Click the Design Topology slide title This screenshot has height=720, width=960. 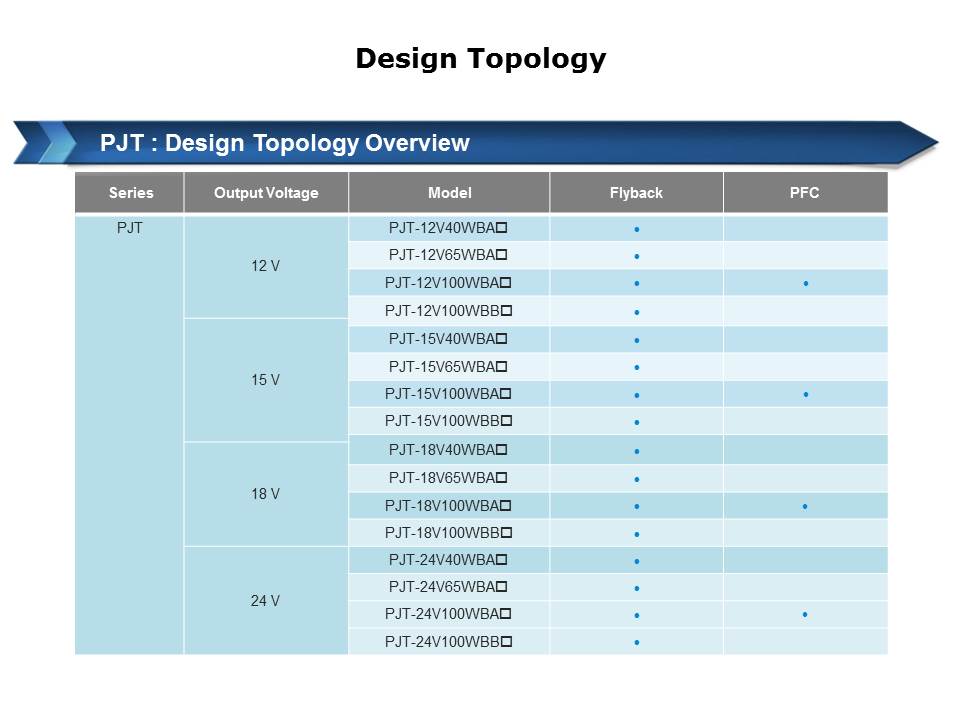pyautogui.click(x=480, y=59)
